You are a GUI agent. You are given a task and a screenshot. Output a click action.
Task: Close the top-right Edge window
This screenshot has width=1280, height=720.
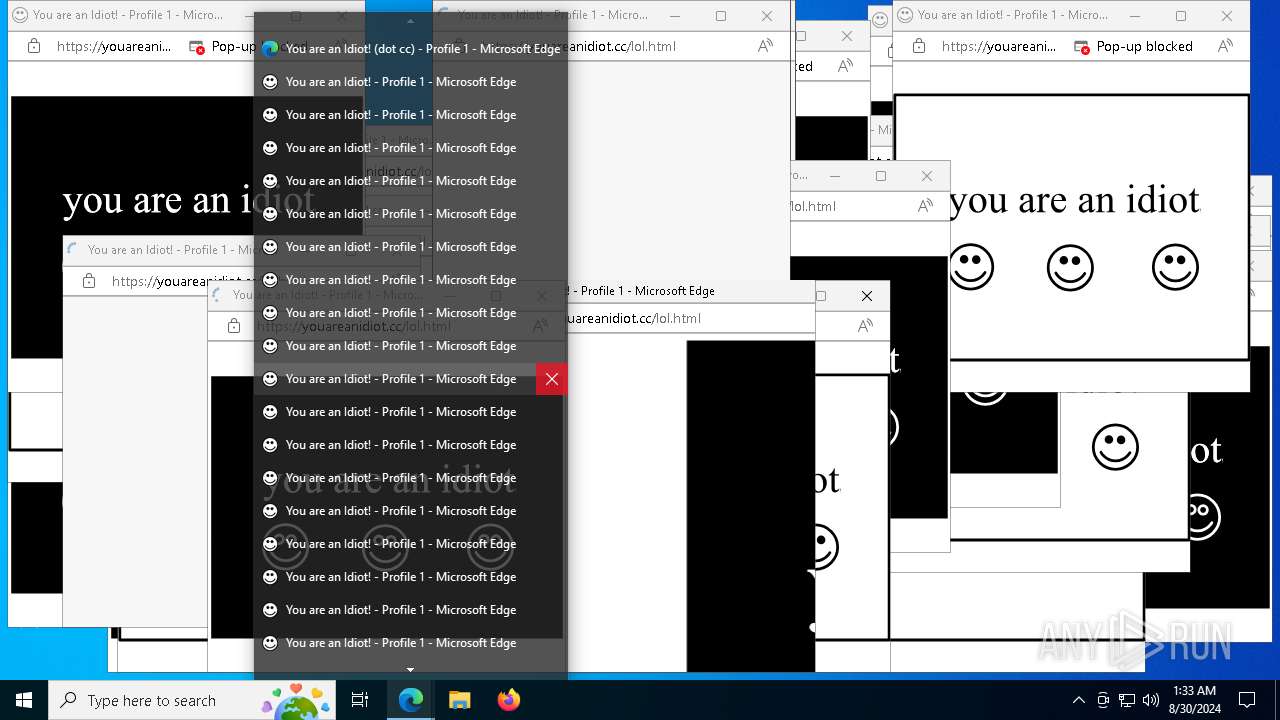coord(1226,16)
